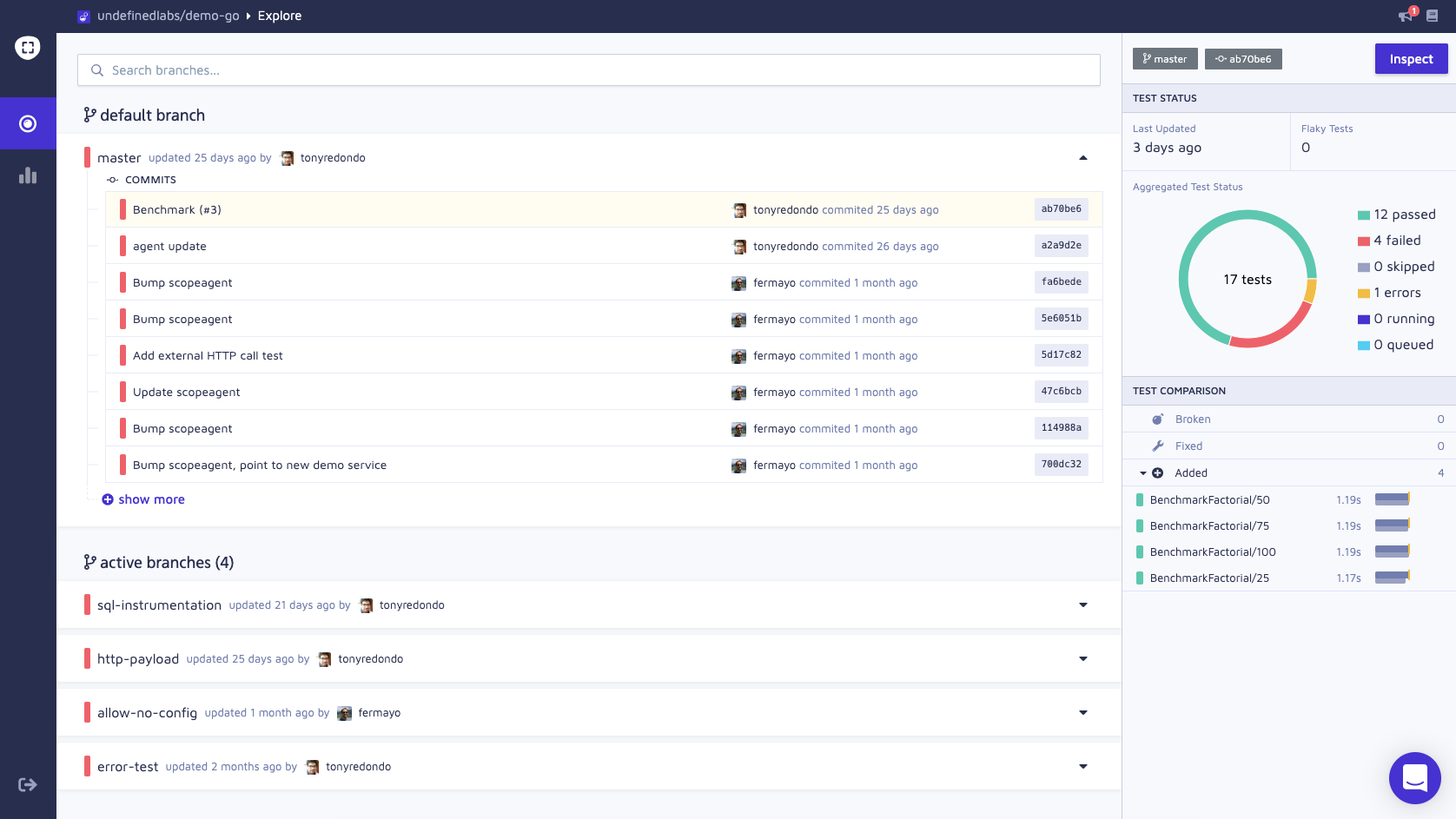Open BenchmarkFactorial/75 test
Screen dimensions: 1456x819
1209,526
